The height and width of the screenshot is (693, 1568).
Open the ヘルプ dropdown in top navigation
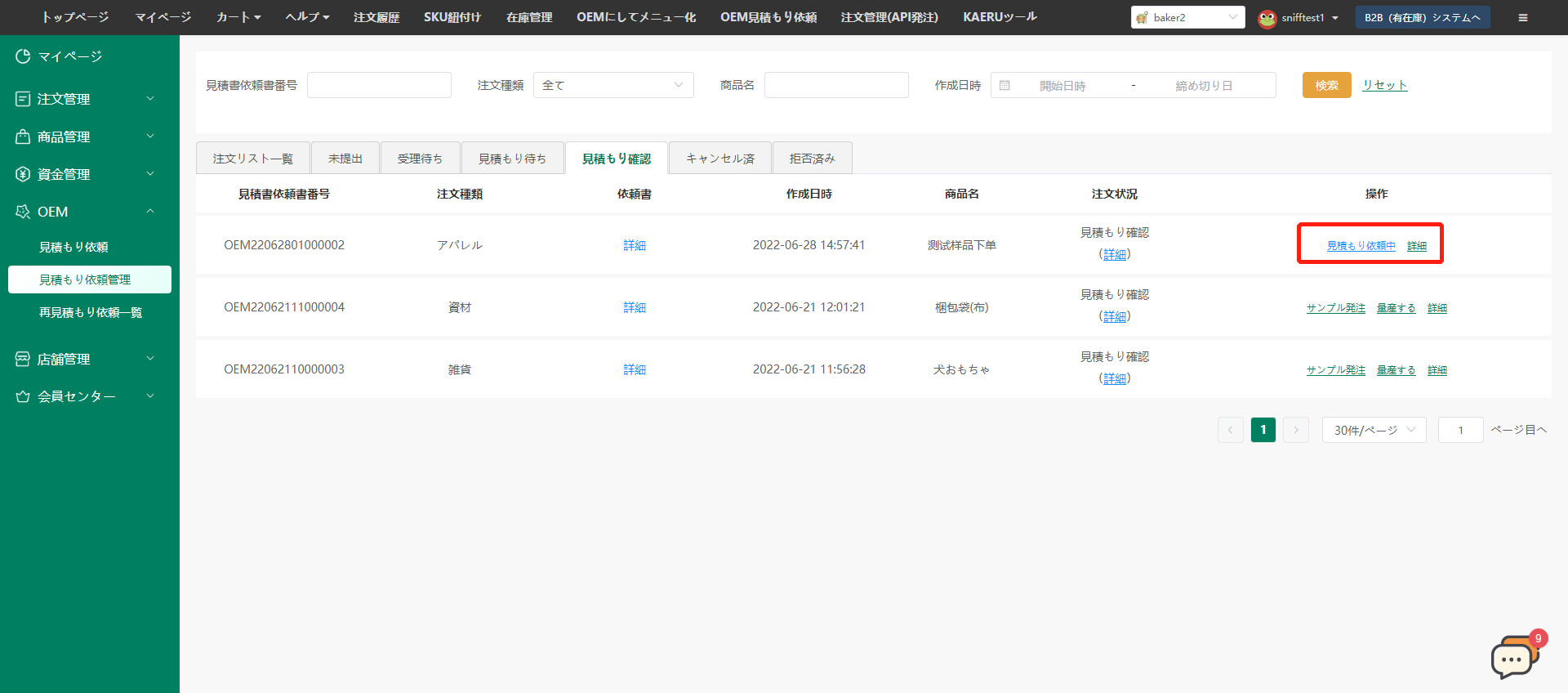click(x=308, y=17)
